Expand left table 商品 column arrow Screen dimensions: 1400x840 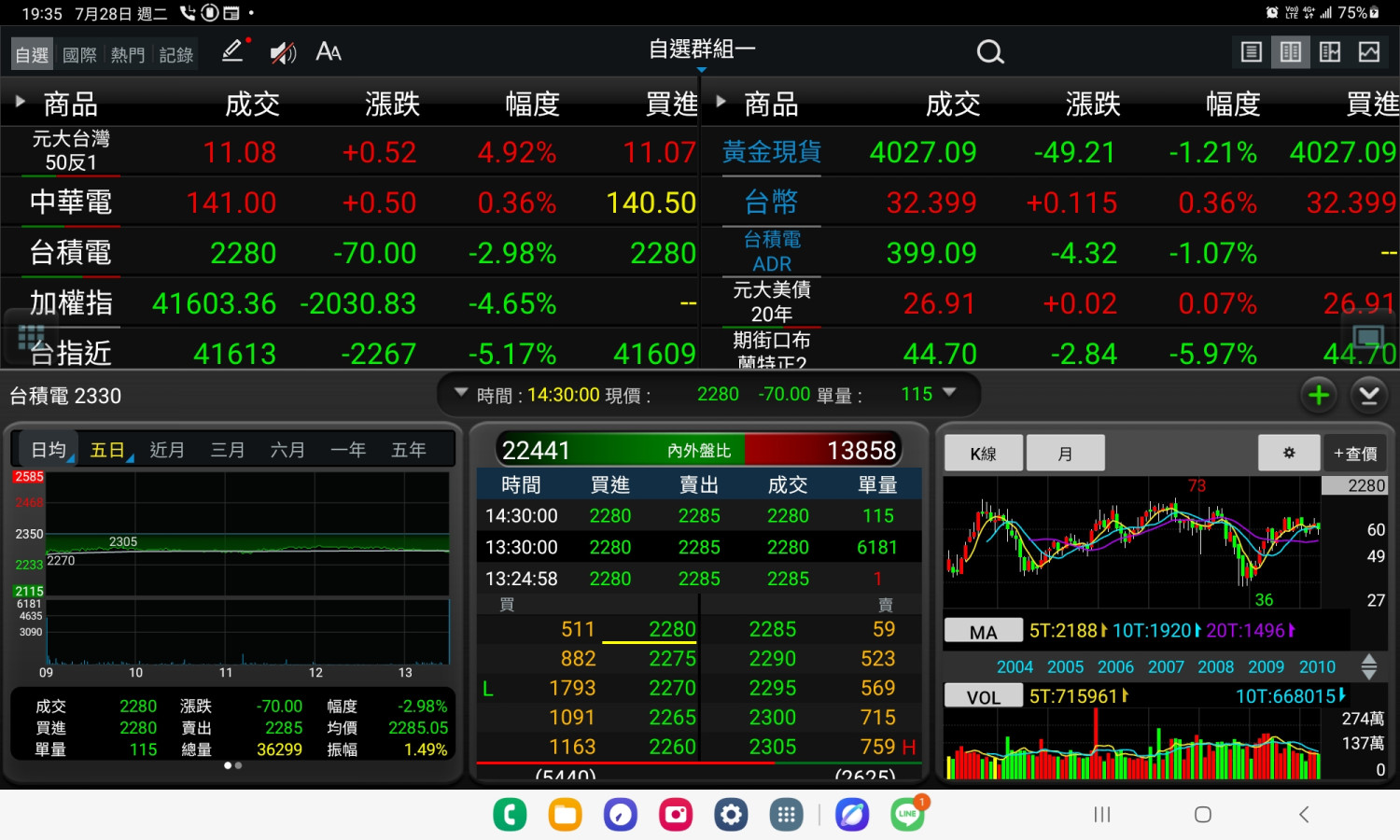20,101
